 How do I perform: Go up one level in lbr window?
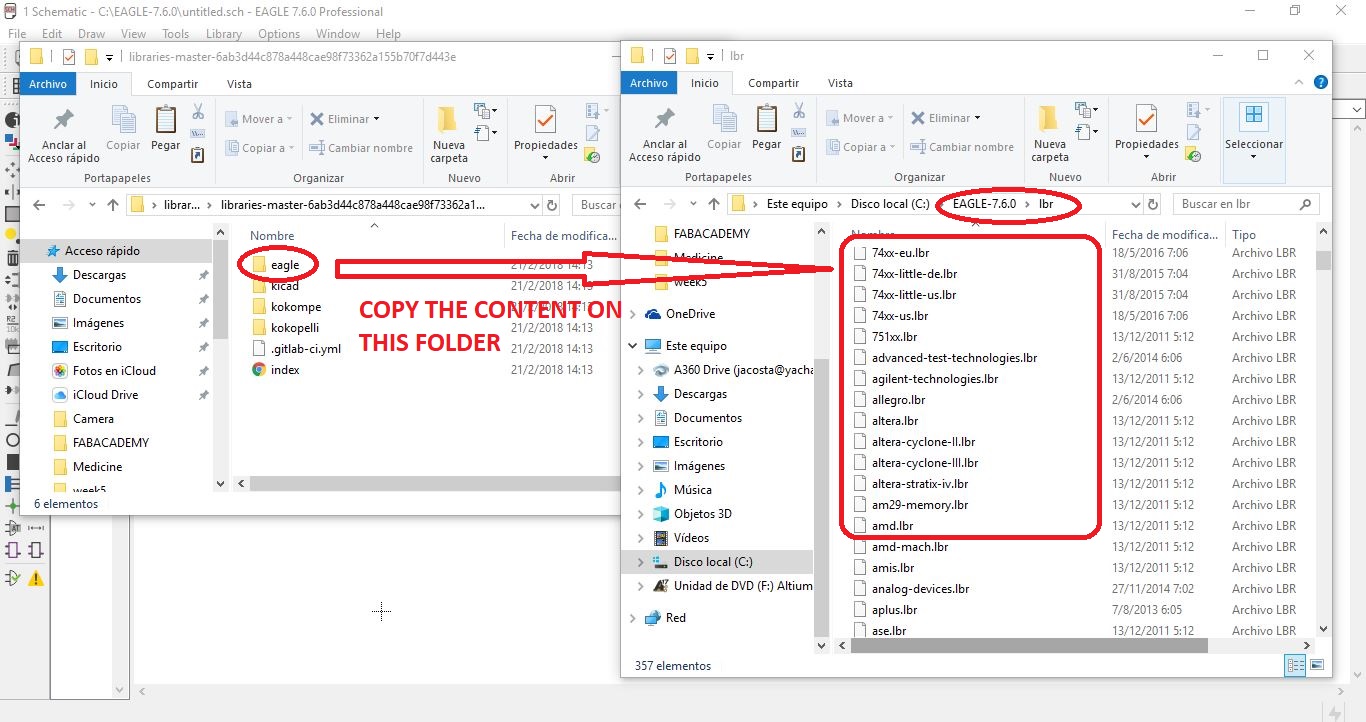point(714,204)
